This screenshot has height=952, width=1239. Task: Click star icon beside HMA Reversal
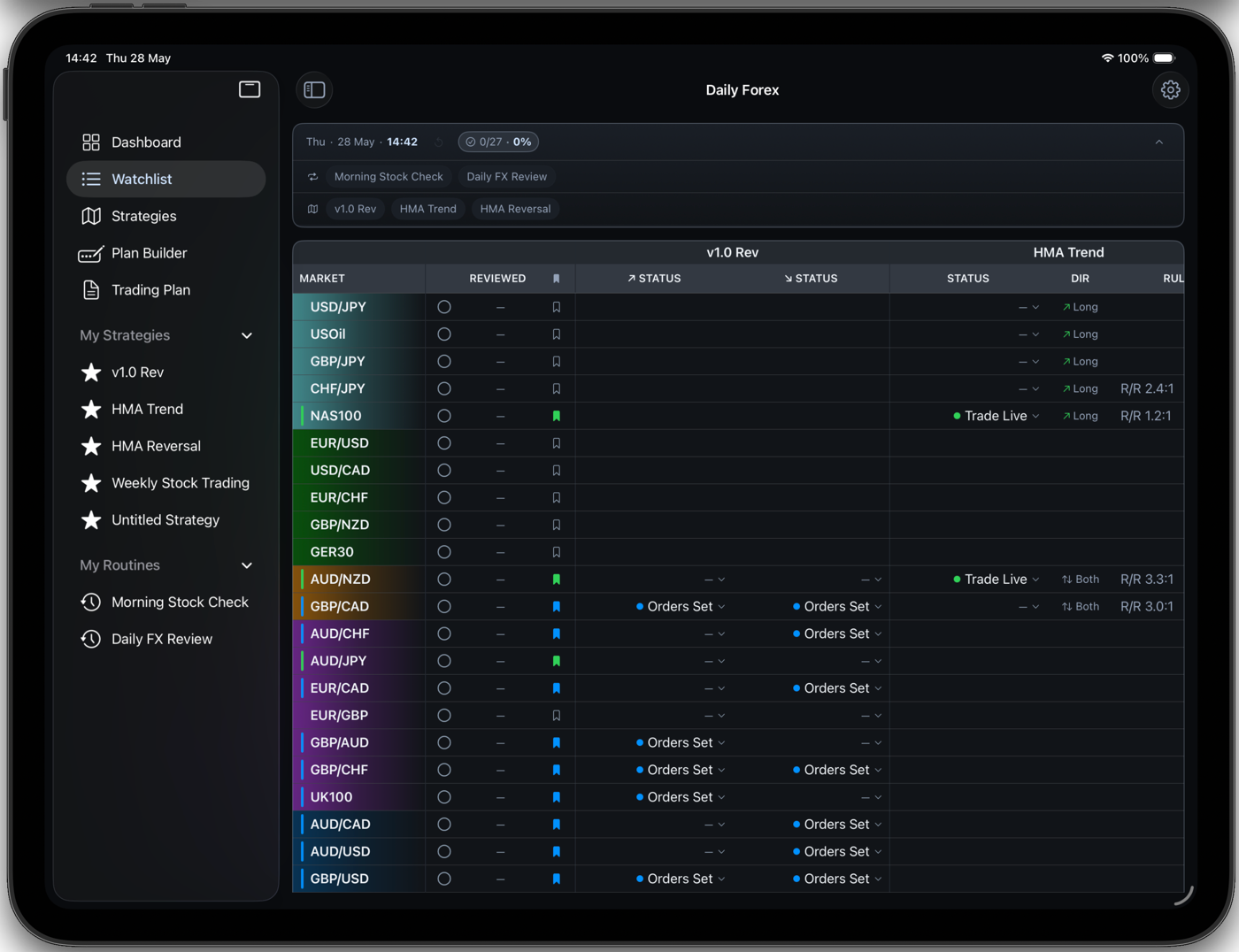[x=91, y=446]
